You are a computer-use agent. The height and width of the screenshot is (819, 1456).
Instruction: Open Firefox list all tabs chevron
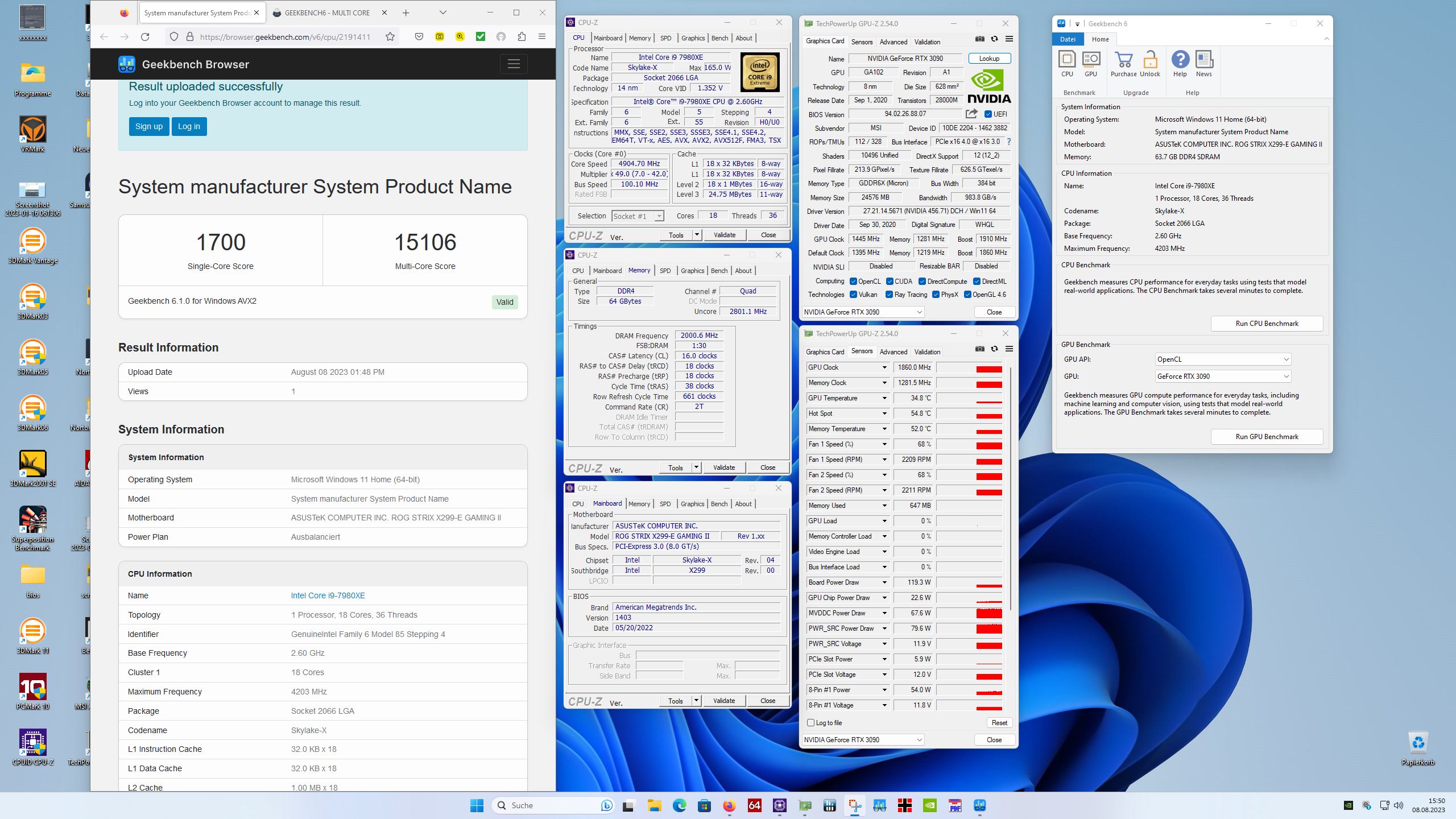442,13
